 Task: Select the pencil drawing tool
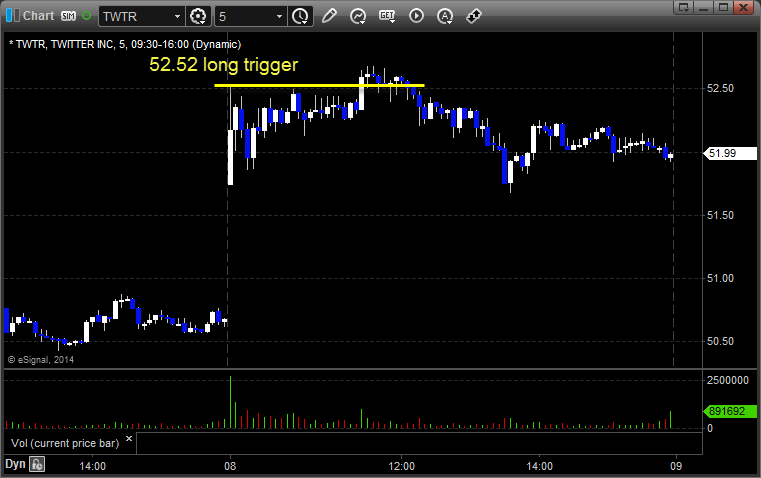pos(329,16)
